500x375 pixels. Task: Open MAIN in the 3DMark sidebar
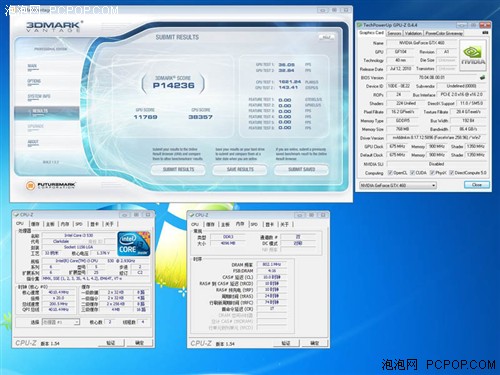(x=32, y=66)
